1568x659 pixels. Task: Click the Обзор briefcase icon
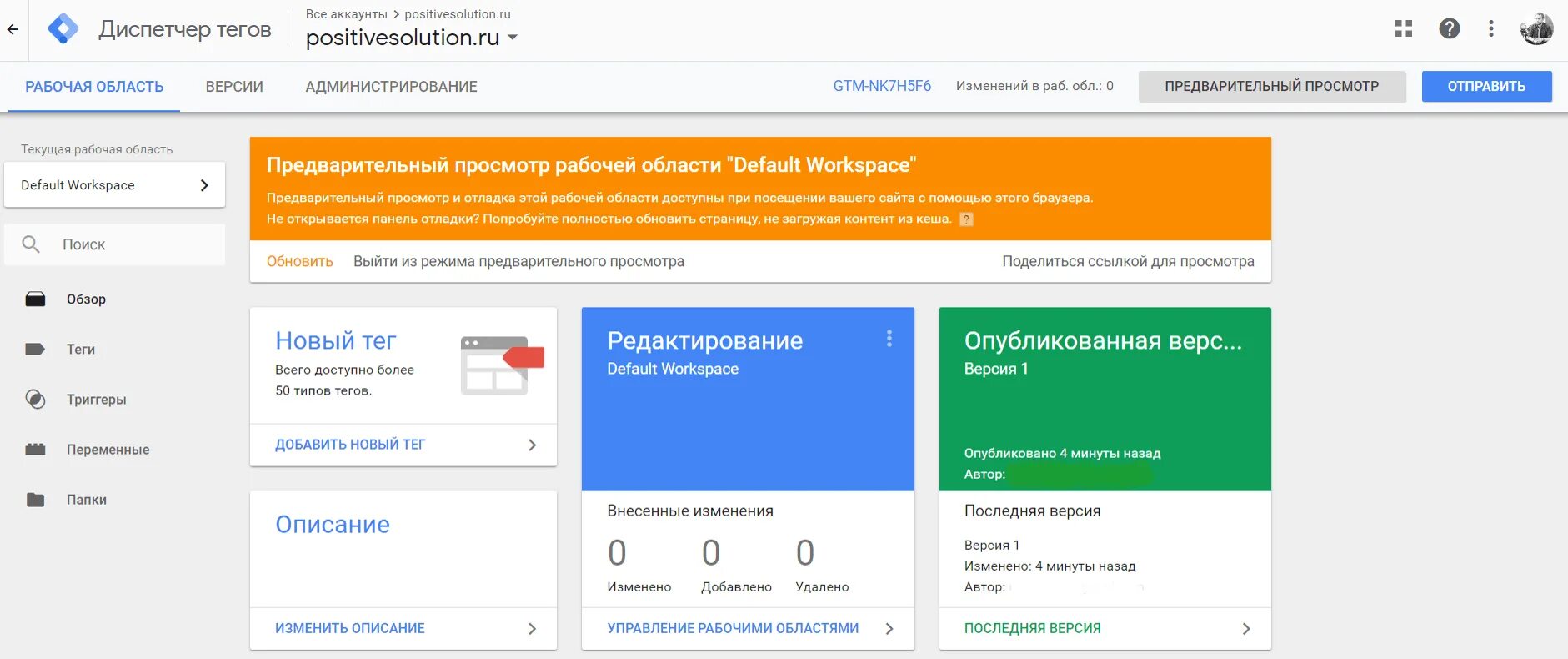point(35,299)
